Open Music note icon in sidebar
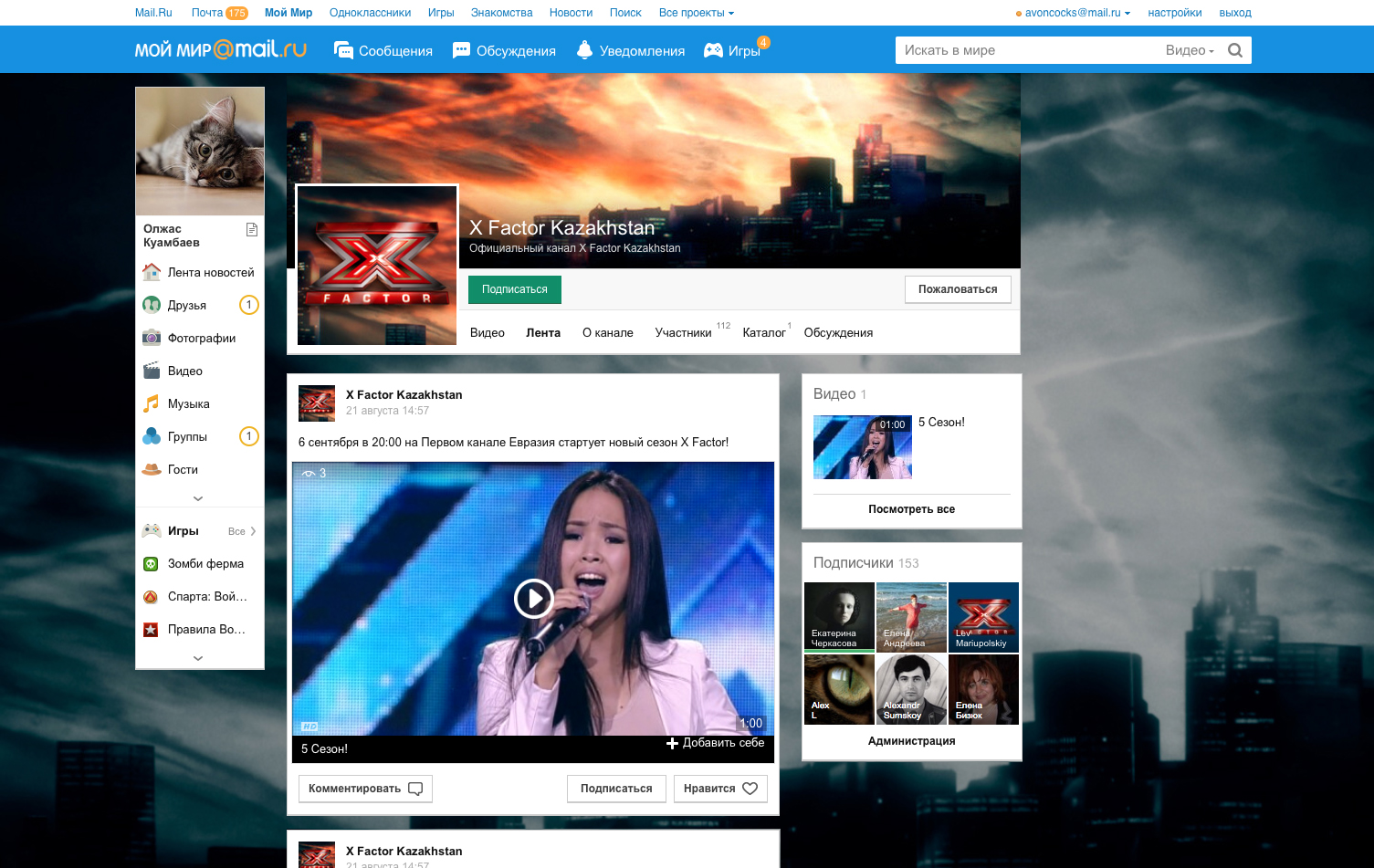Viewport: 1374px width, 868px height. (152, 403)
